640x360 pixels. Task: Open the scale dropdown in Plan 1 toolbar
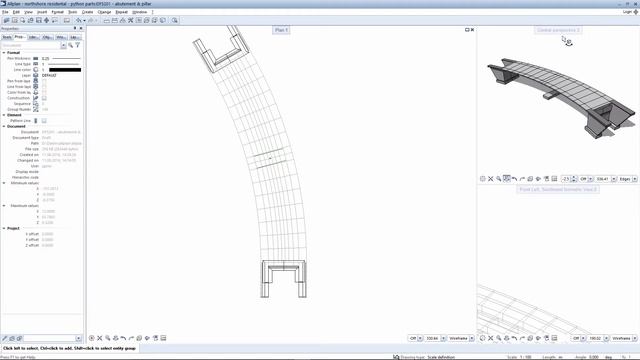pyautogui.click(x=443, y=338)
